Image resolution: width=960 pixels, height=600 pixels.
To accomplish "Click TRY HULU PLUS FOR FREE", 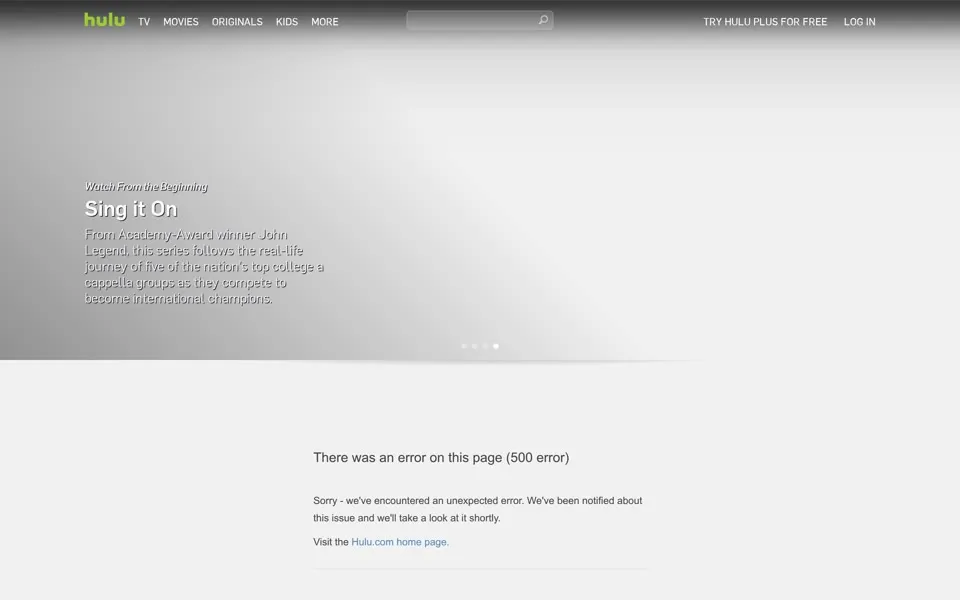I will coord(765,22).
